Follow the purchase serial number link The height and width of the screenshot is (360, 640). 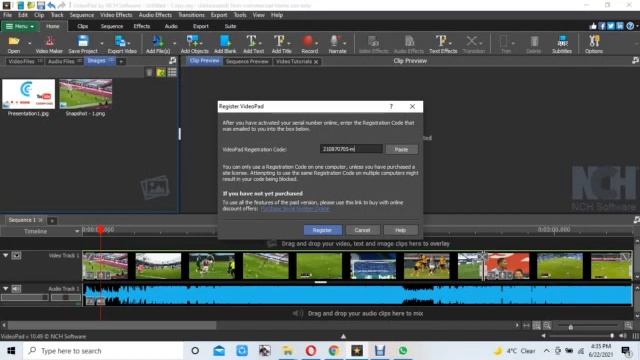coord(295,209)
